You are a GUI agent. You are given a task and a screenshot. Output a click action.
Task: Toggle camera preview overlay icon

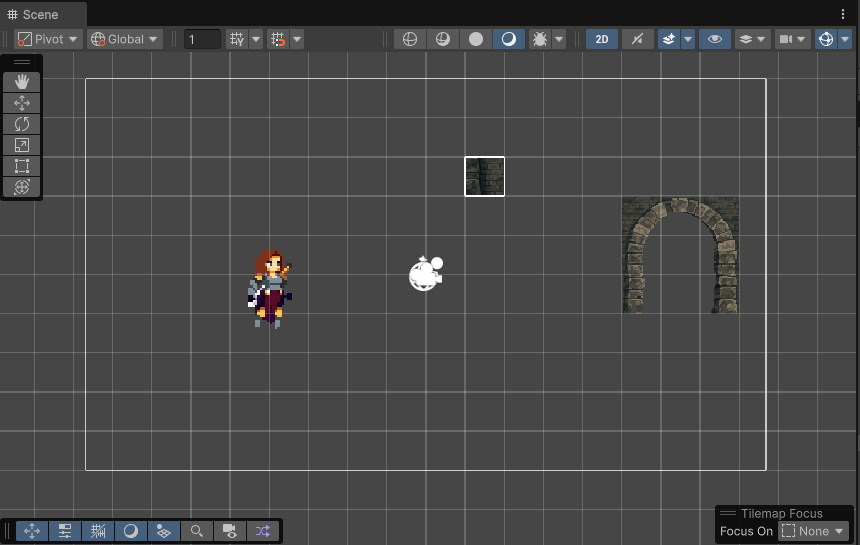(x=229, y=531)
